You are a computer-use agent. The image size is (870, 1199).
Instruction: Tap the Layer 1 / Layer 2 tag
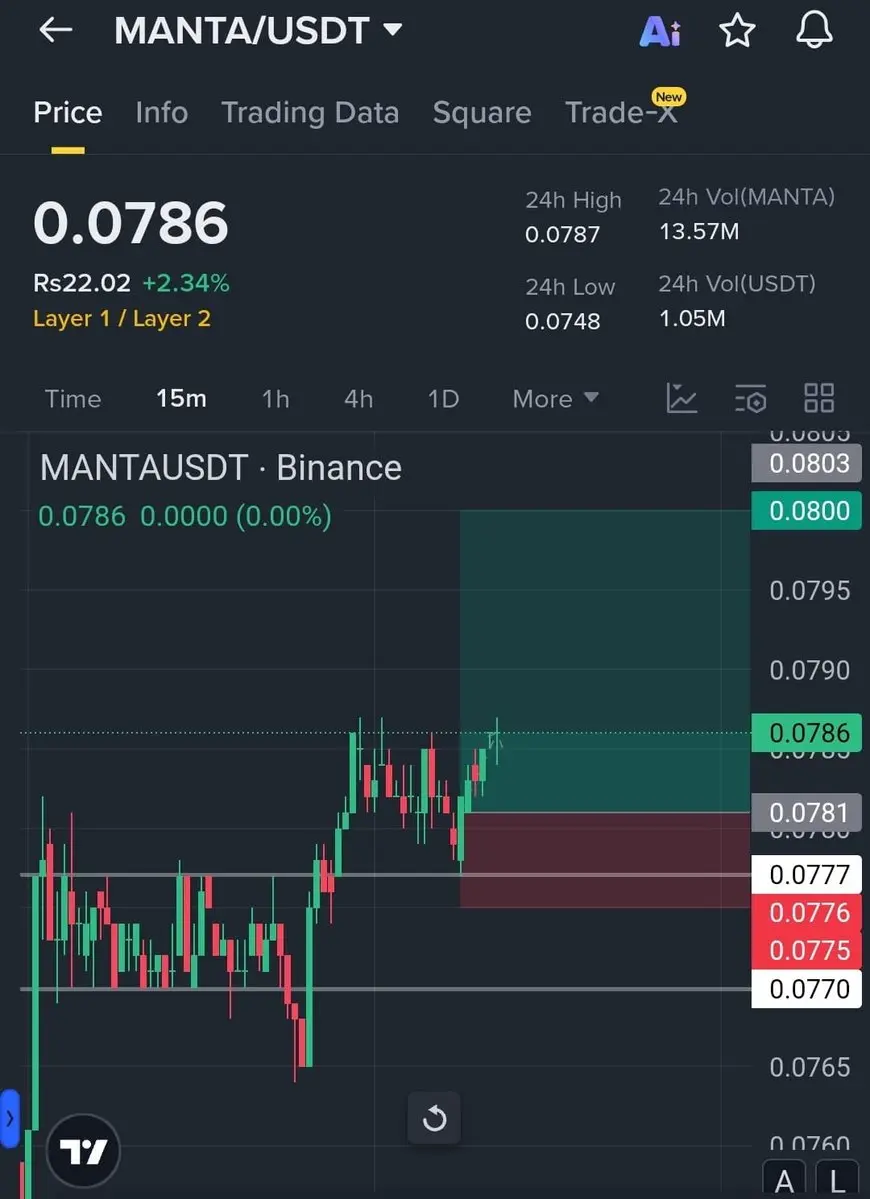click(x=122, y=318)
